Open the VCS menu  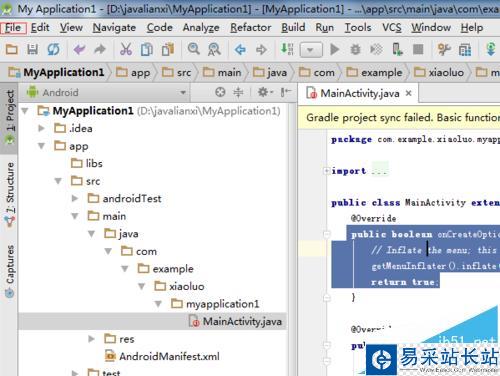tap(391, 28)
